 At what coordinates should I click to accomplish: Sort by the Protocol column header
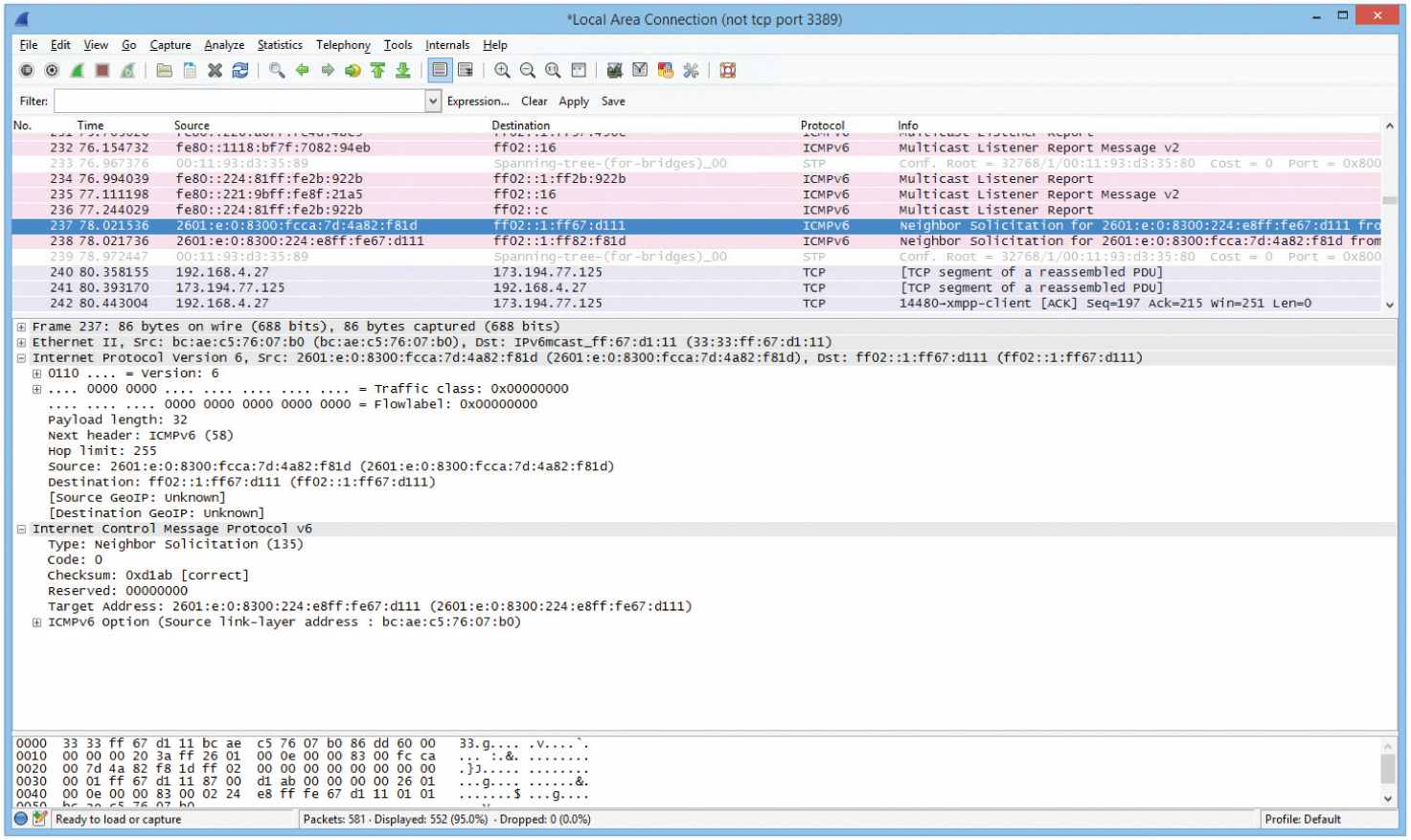(x=823, y=125)
